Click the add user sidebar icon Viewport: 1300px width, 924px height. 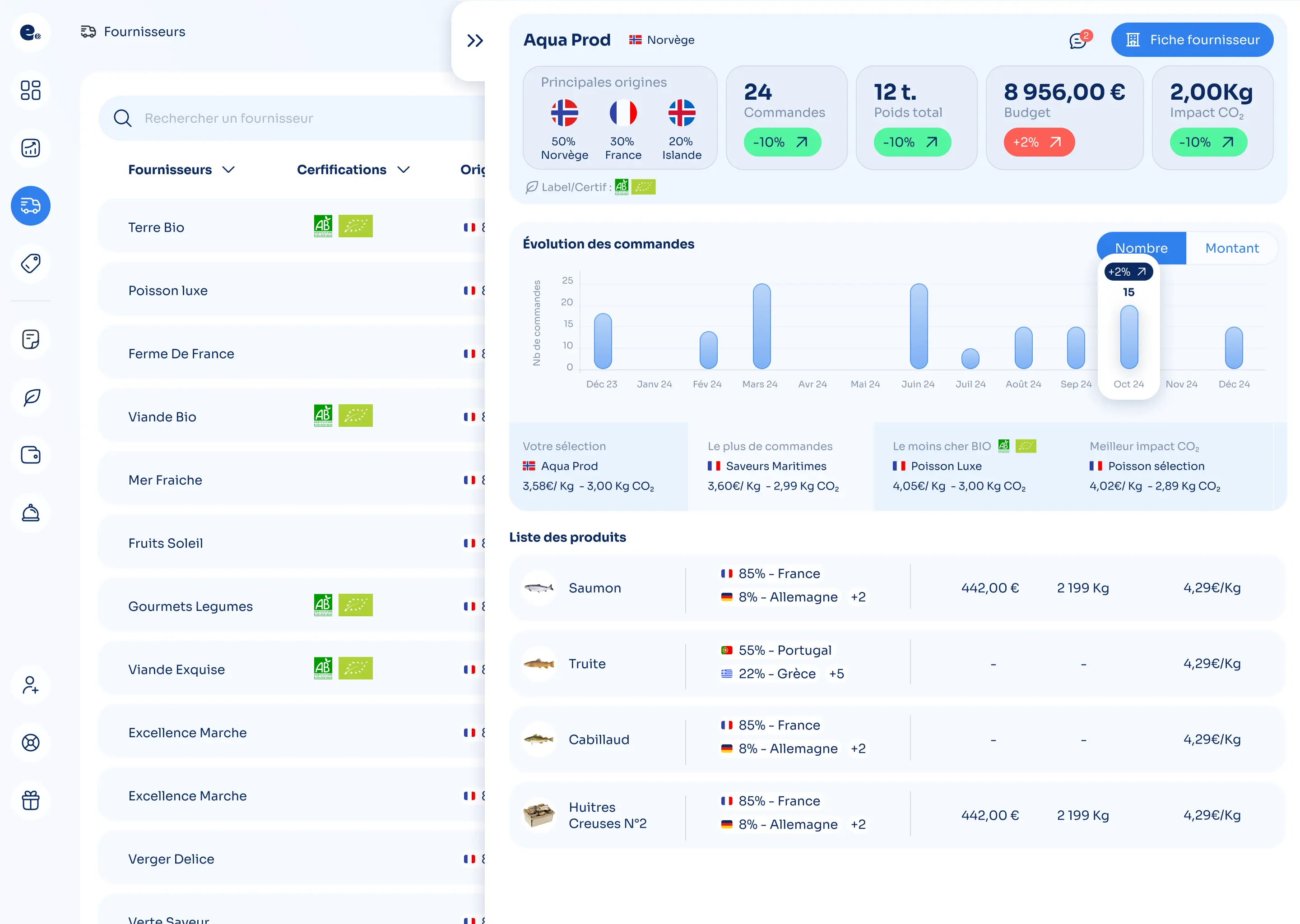[31, 685]
